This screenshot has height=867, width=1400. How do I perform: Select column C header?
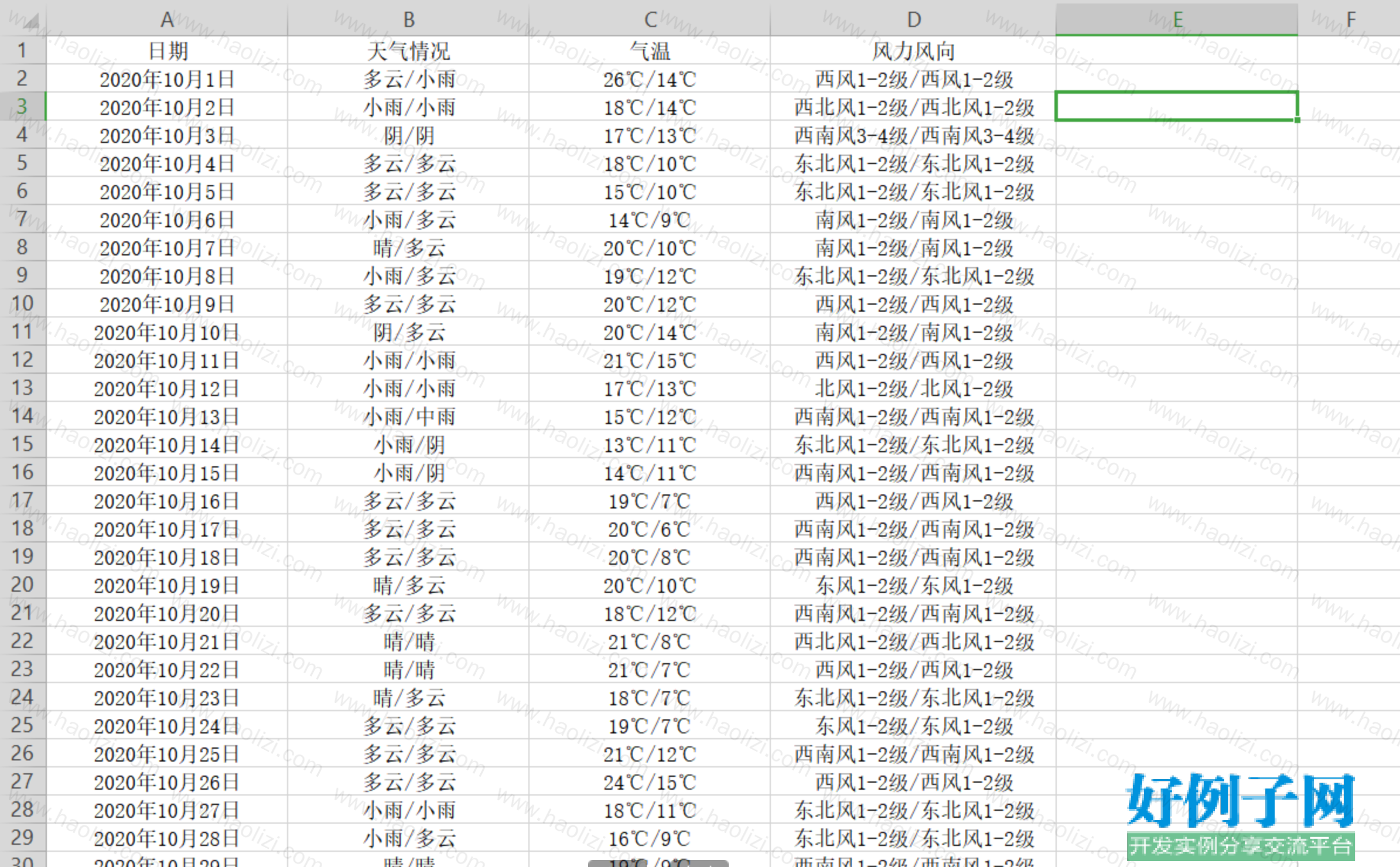click(x=649, y=19)
